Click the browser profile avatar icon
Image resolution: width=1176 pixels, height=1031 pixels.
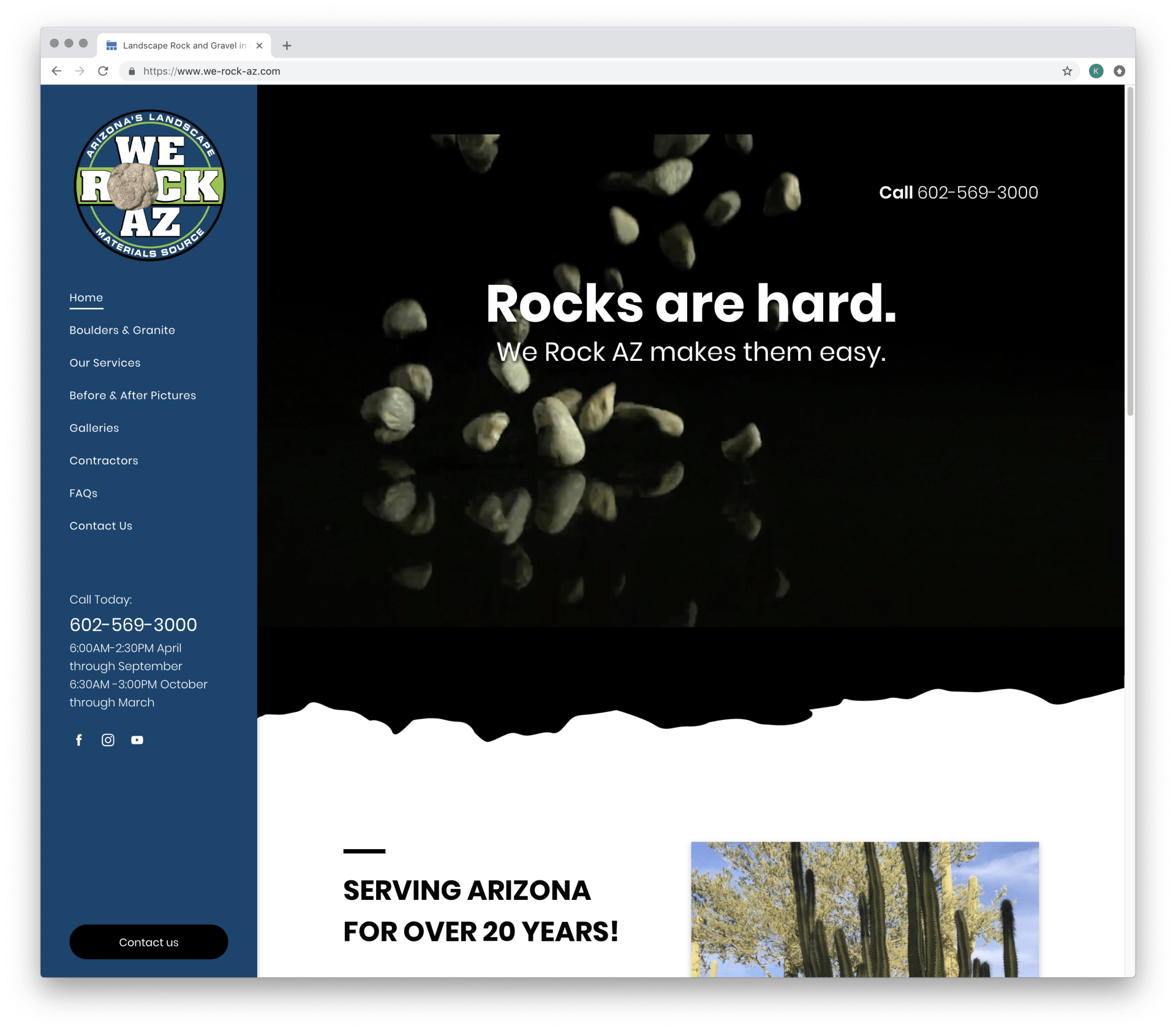1096,71
